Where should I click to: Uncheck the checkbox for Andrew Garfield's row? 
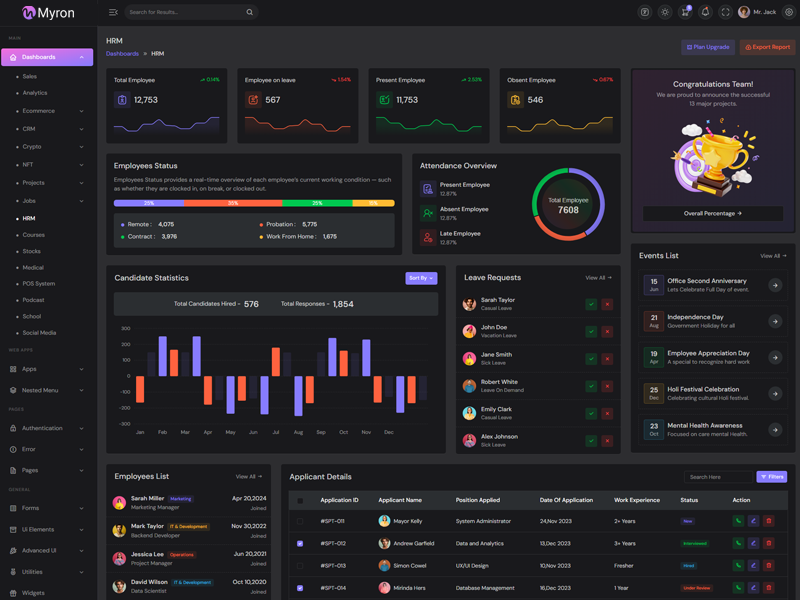click(x=300, y=543)
